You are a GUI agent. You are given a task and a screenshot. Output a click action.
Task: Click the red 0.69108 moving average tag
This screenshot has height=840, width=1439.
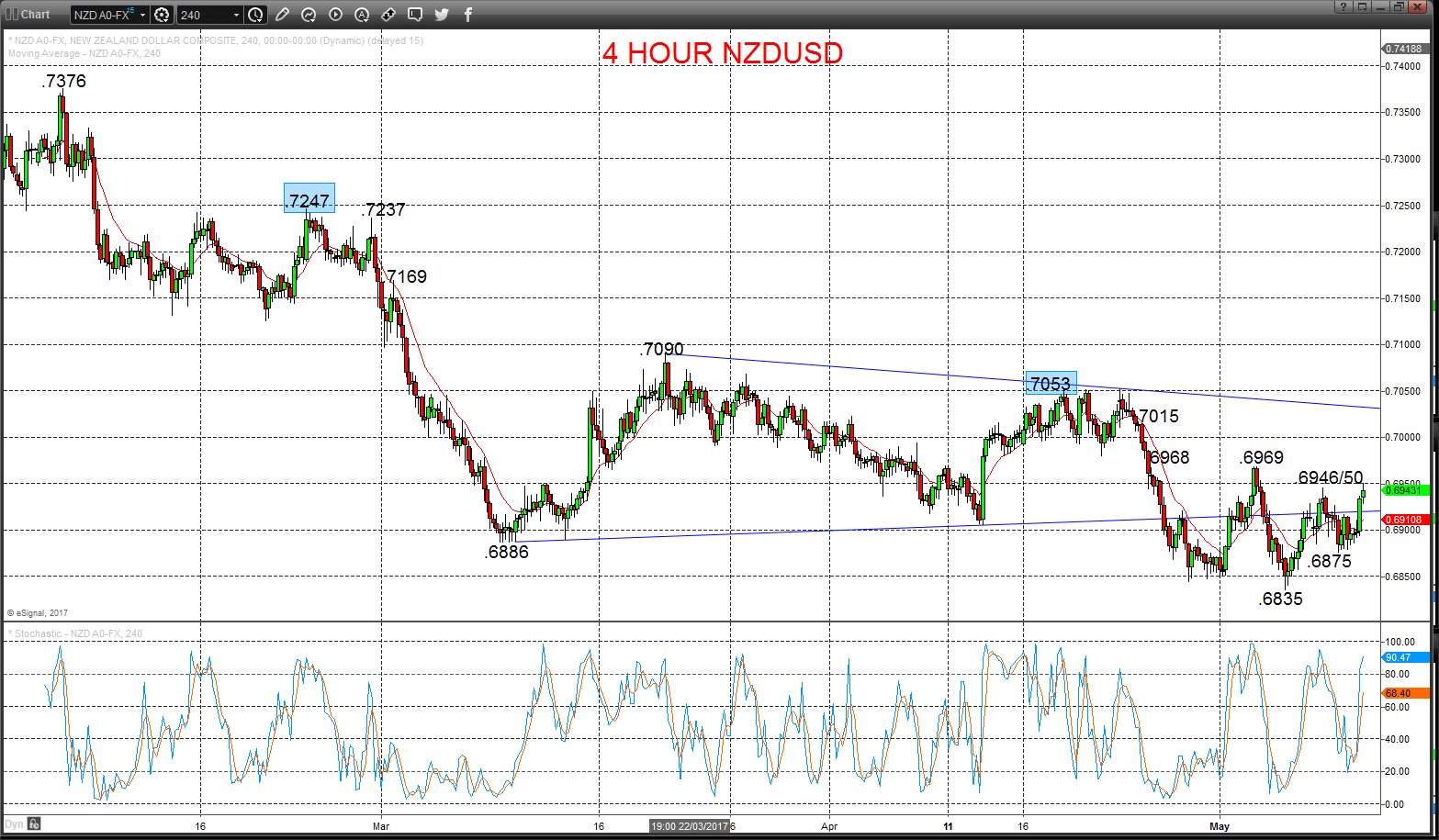click(1404, 520)
